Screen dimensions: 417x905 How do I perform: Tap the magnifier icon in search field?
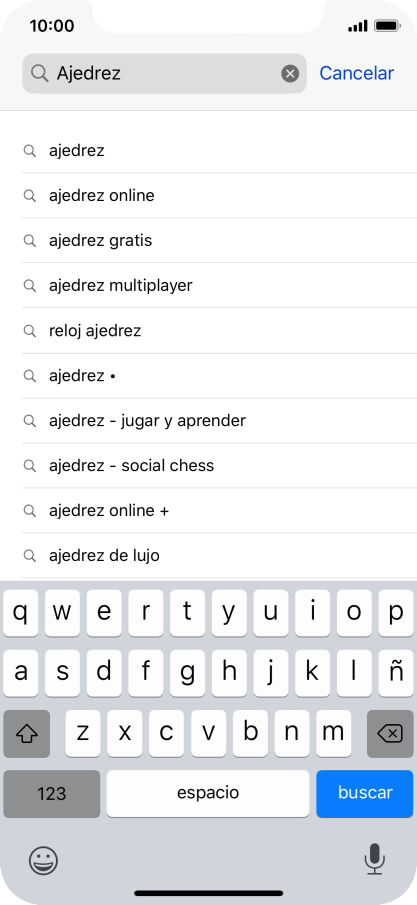(39, 73)
